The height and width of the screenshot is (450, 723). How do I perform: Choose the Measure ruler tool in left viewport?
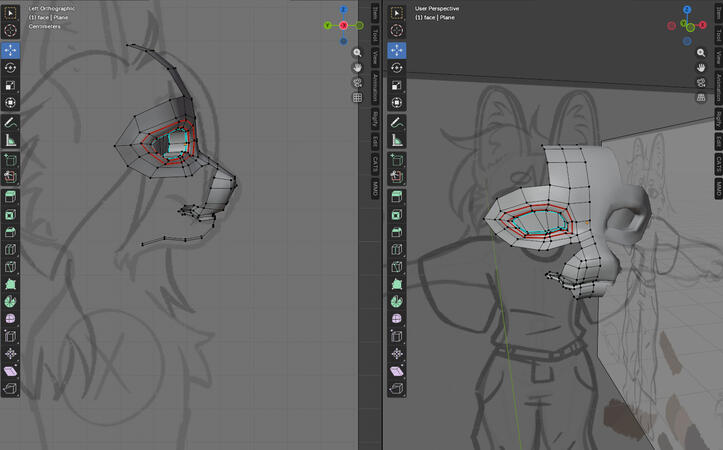10,140
